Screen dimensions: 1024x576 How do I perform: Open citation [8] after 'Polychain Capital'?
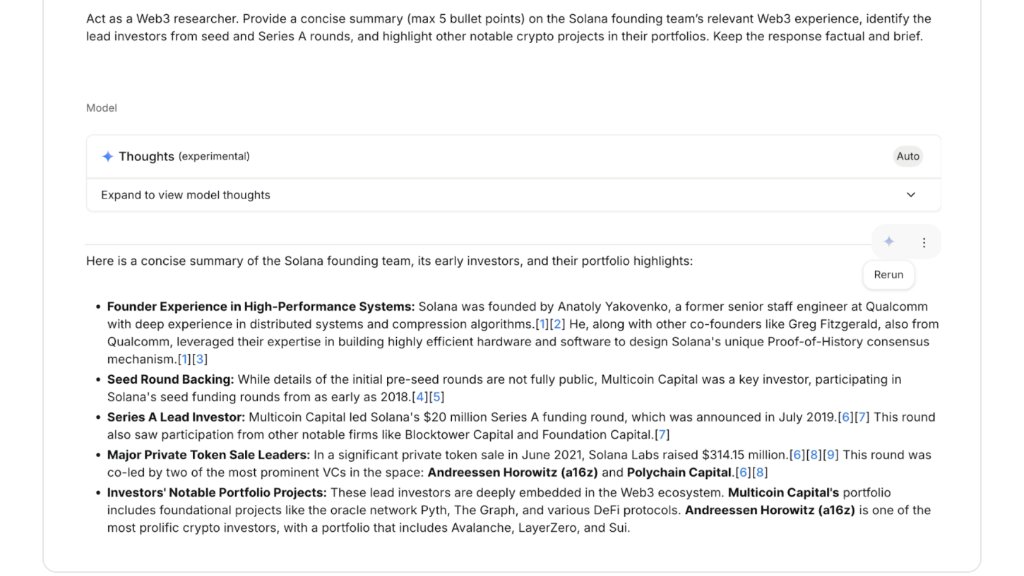[760, 472]
